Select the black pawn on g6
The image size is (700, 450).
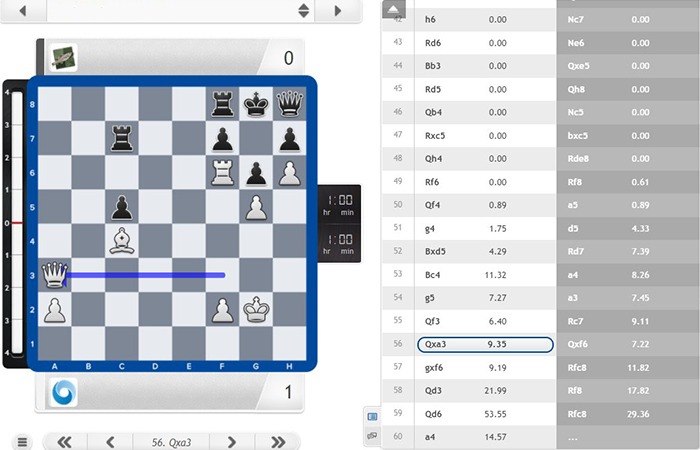tap(256, 173)
